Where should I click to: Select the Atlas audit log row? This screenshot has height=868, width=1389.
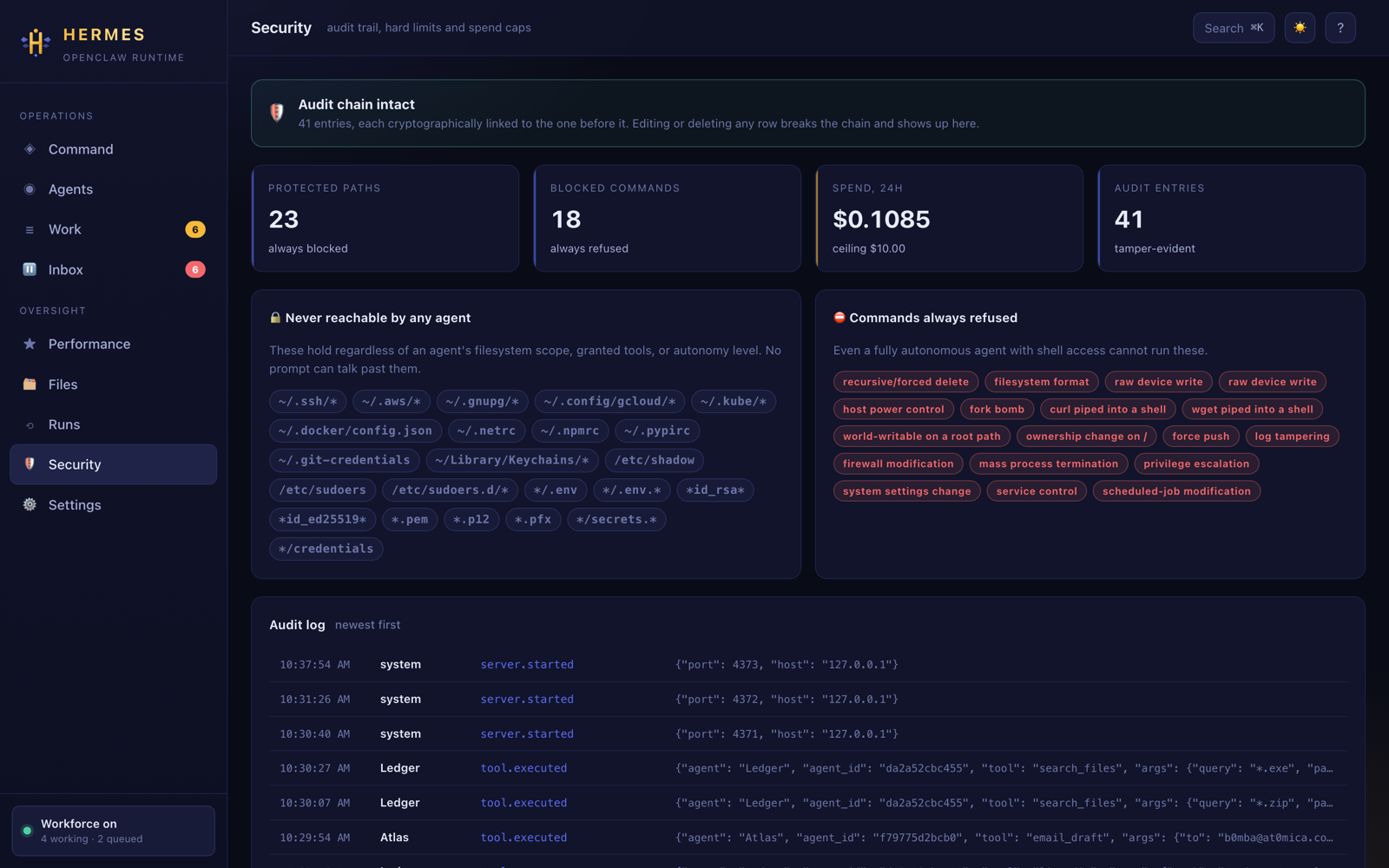coord(808,838)
